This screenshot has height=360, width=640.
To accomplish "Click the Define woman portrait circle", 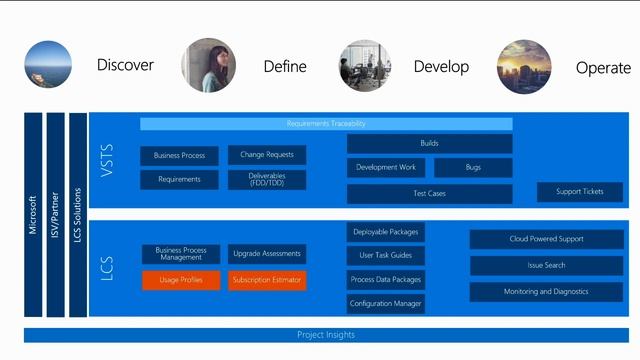I will pos(209,65).
